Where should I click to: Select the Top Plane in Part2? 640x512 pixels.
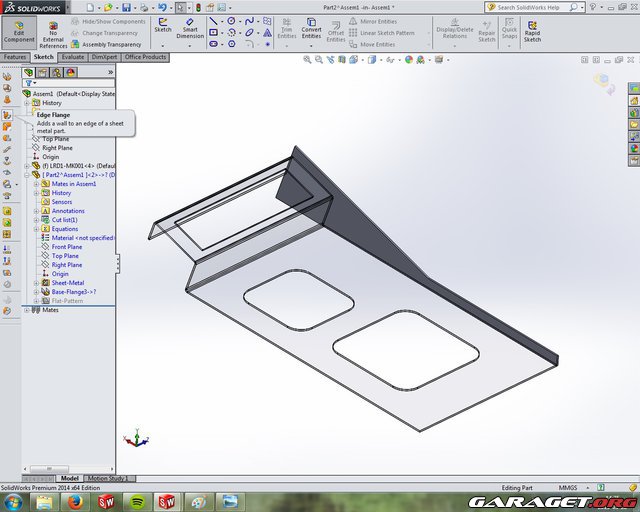click(x=65, y=256)
